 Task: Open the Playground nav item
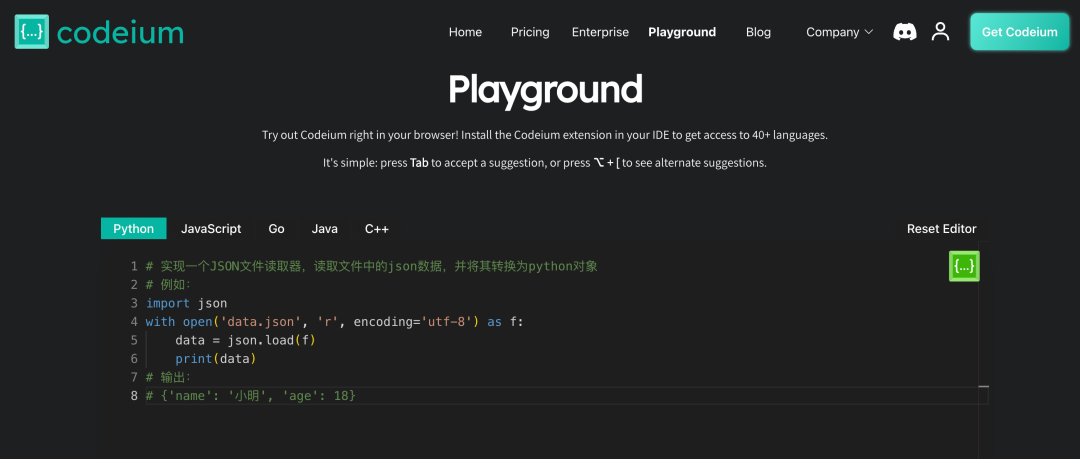tap(682, 32)
